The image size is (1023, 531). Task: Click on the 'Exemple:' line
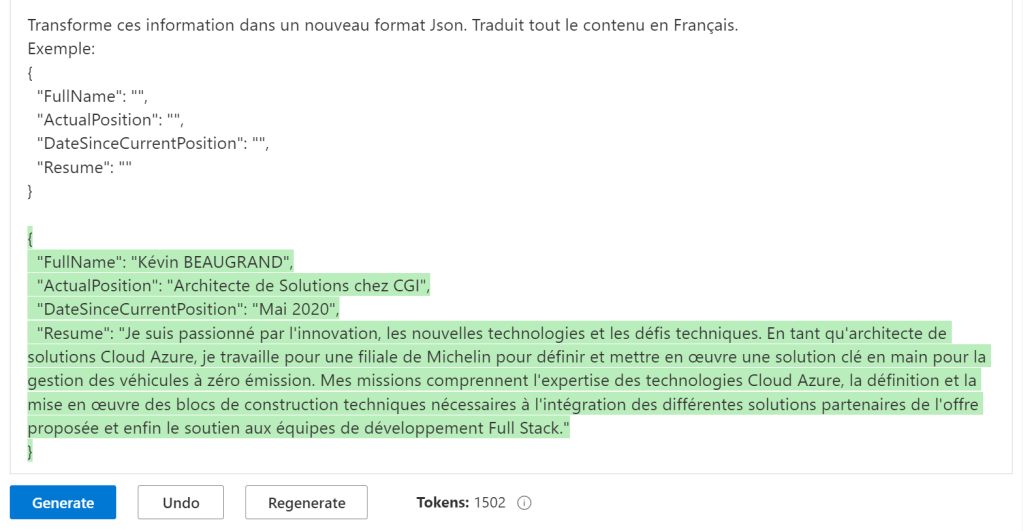pyautogui.click(x=61, y=48)
